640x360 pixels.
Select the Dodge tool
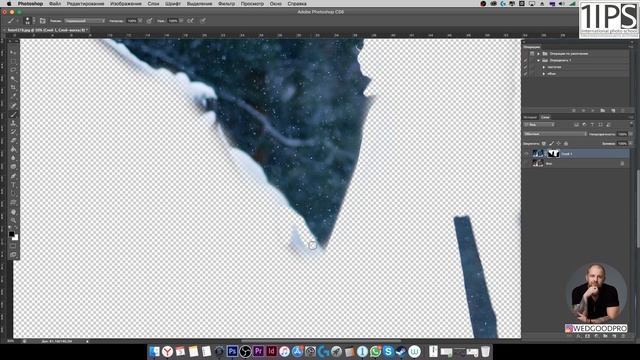click(13, 167)
